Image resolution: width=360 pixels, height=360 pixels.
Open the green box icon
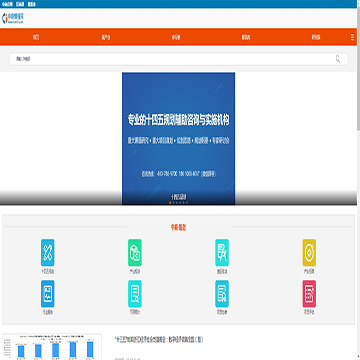[x=135, y=253]
